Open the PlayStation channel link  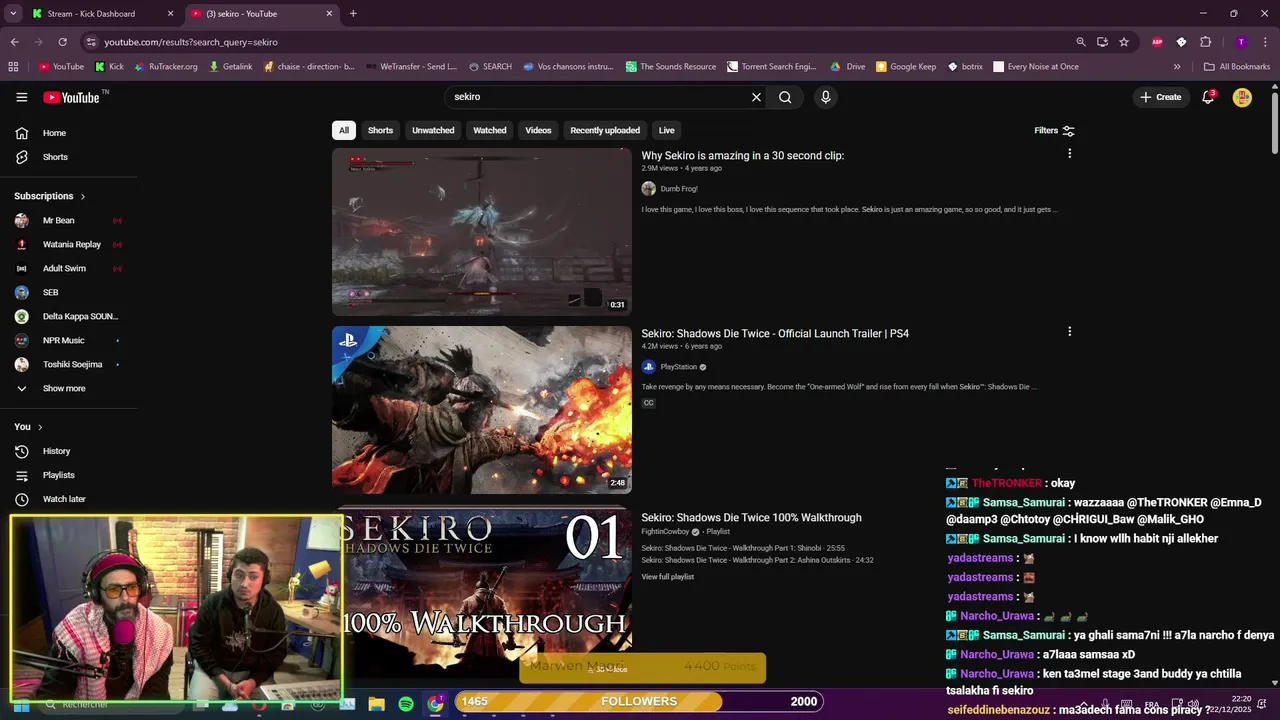point(679,367)
